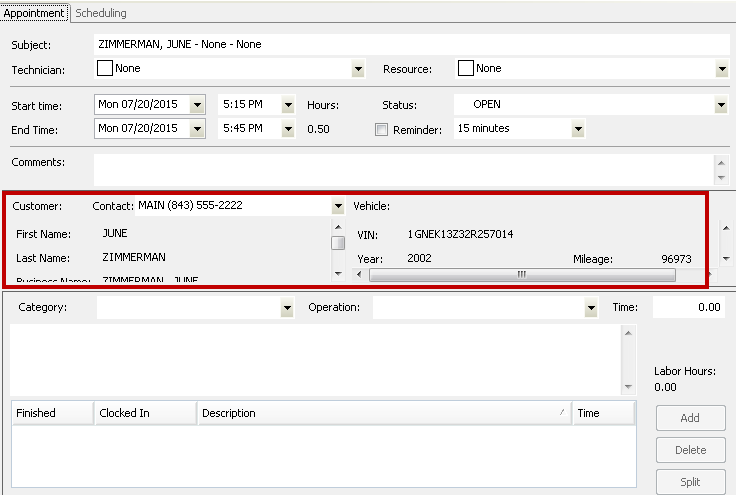The width and height of the screenshot is (736, 495).
Task: Edit the Subject field text
Action: (411, 45)
